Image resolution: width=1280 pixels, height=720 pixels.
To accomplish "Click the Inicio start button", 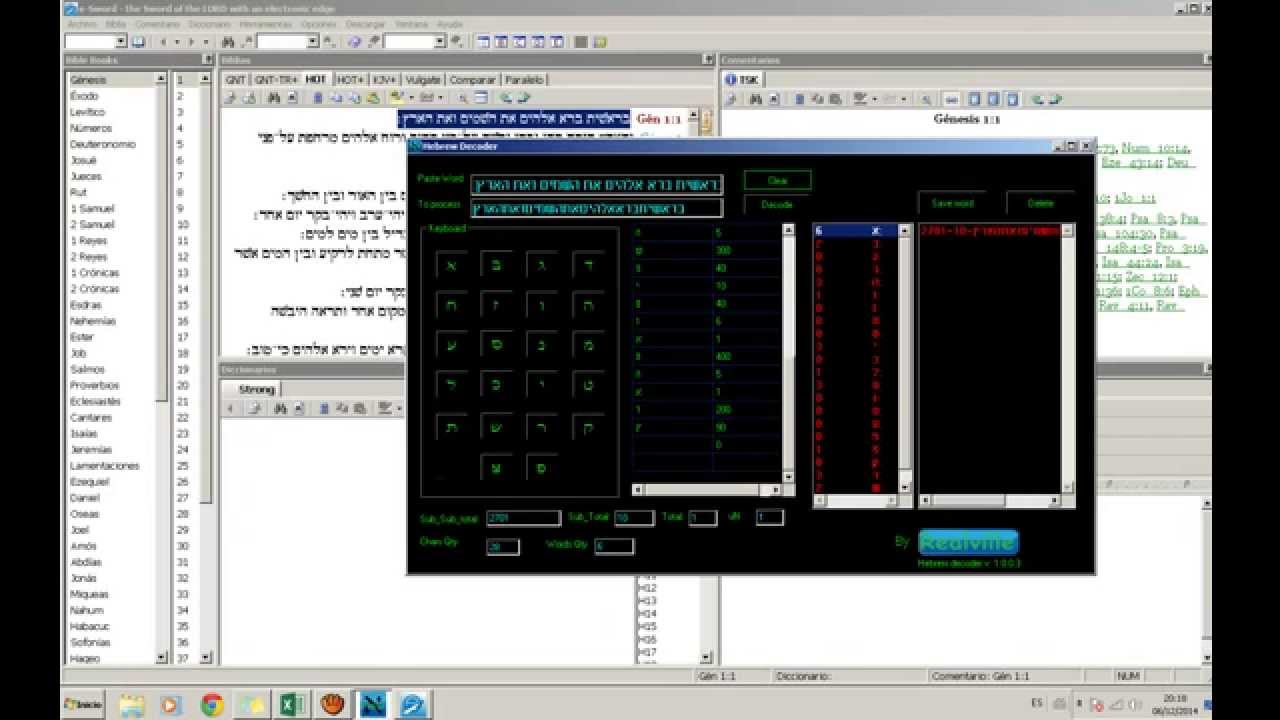I will click(83, 704).
